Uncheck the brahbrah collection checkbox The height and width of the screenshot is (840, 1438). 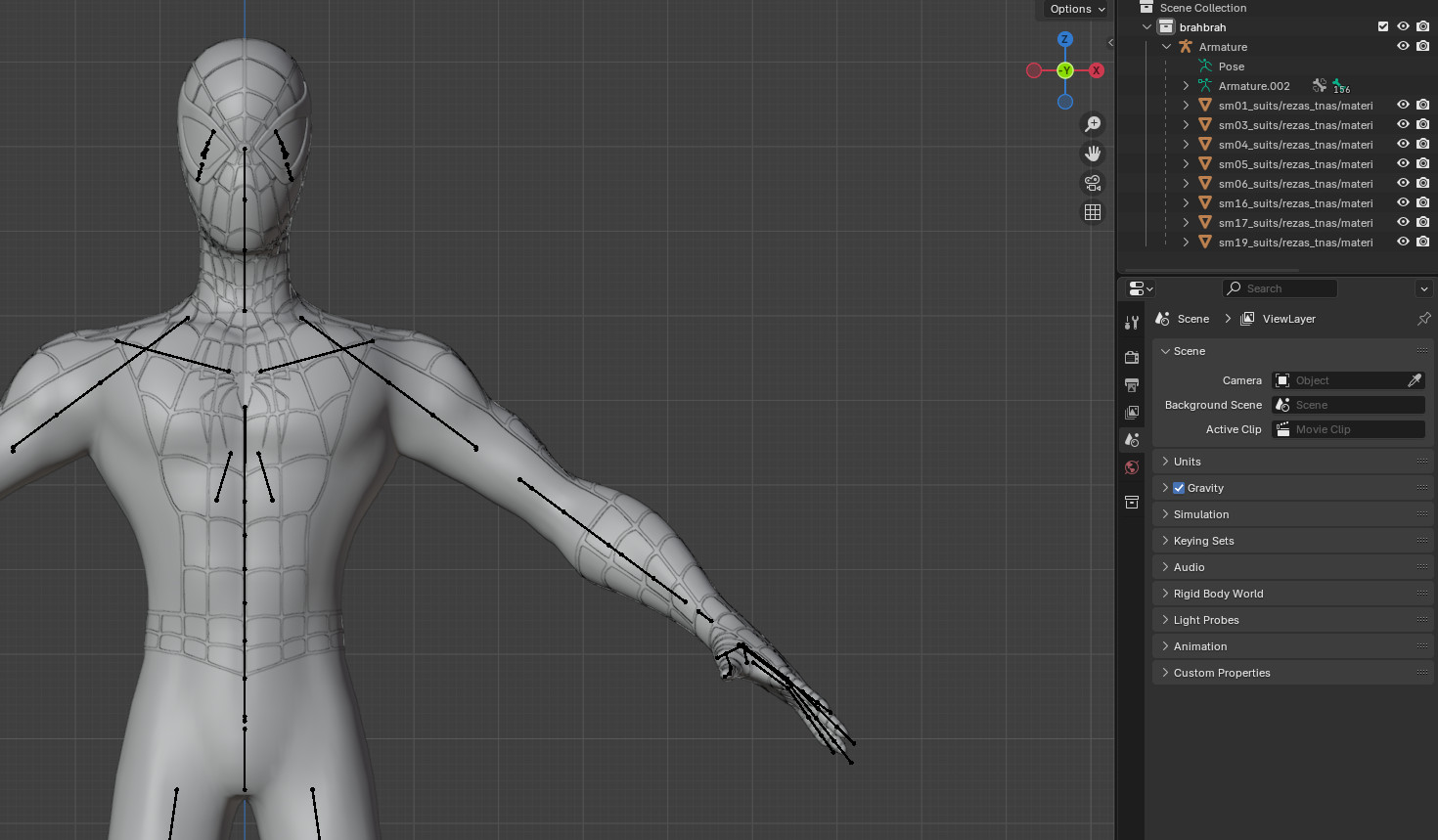1383,26
